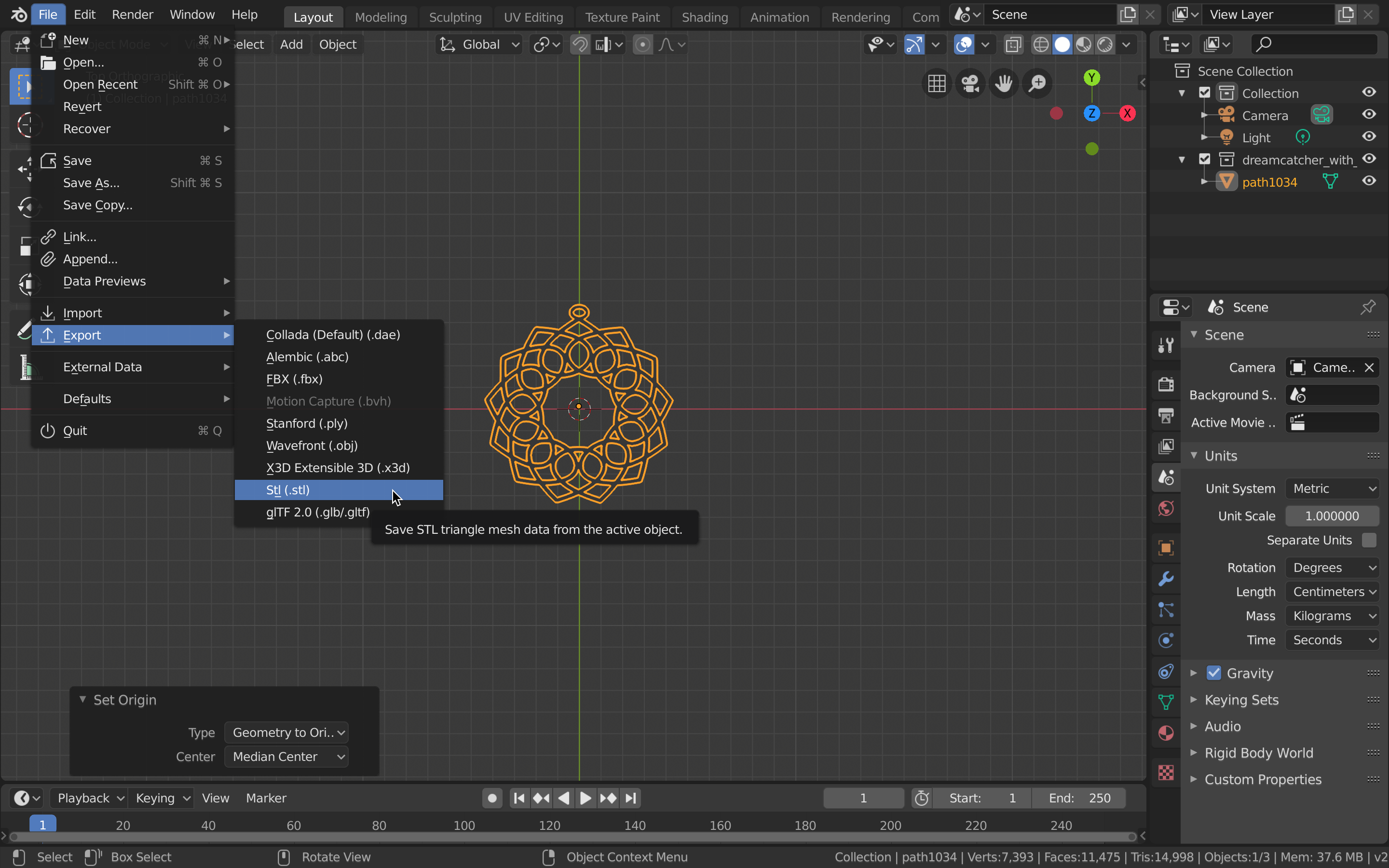
Task: Uncheck the Collection checkbox in outliner
Action: [x=1205, y=93]
